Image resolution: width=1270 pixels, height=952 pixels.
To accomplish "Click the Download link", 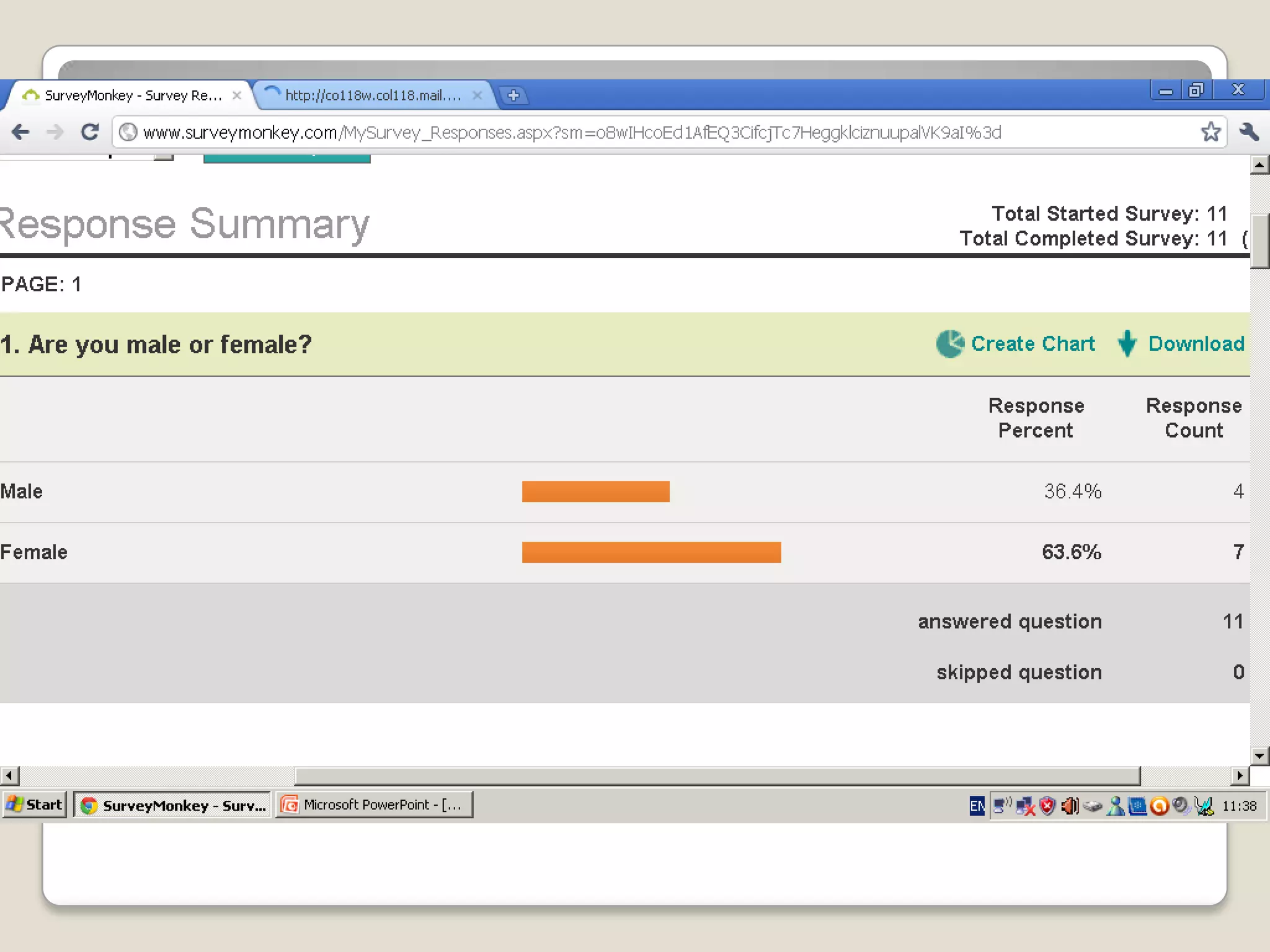I will (x=1196, y=344).
